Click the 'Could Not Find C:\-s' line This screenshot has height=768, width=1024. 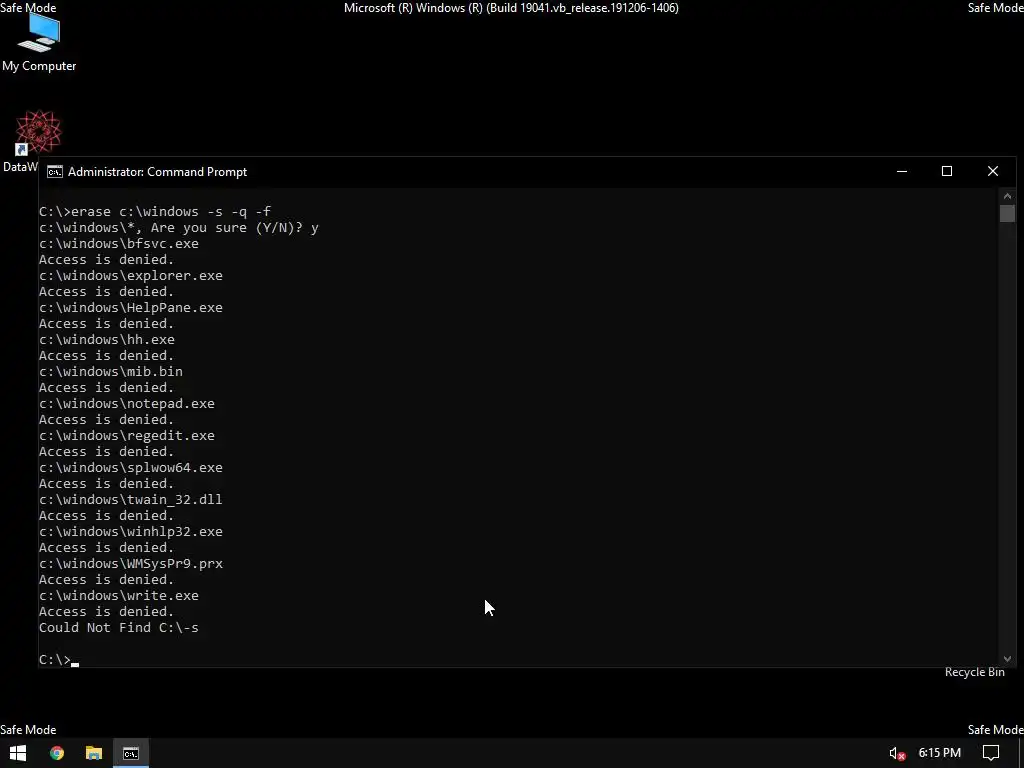tap(119, 628)
